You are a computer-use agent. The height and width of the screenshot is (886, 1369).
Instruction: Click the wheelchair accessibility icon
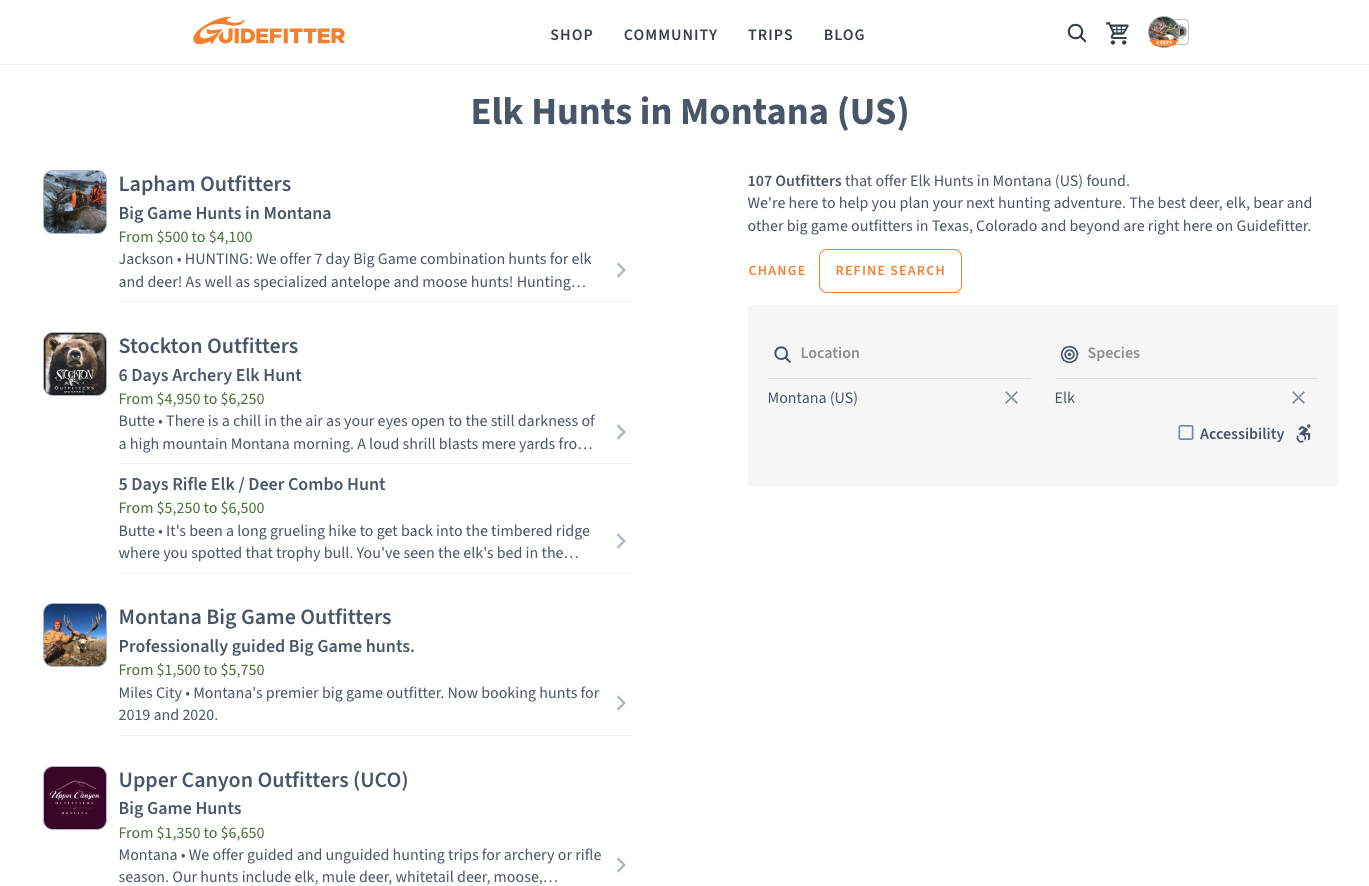point(1303,433)
